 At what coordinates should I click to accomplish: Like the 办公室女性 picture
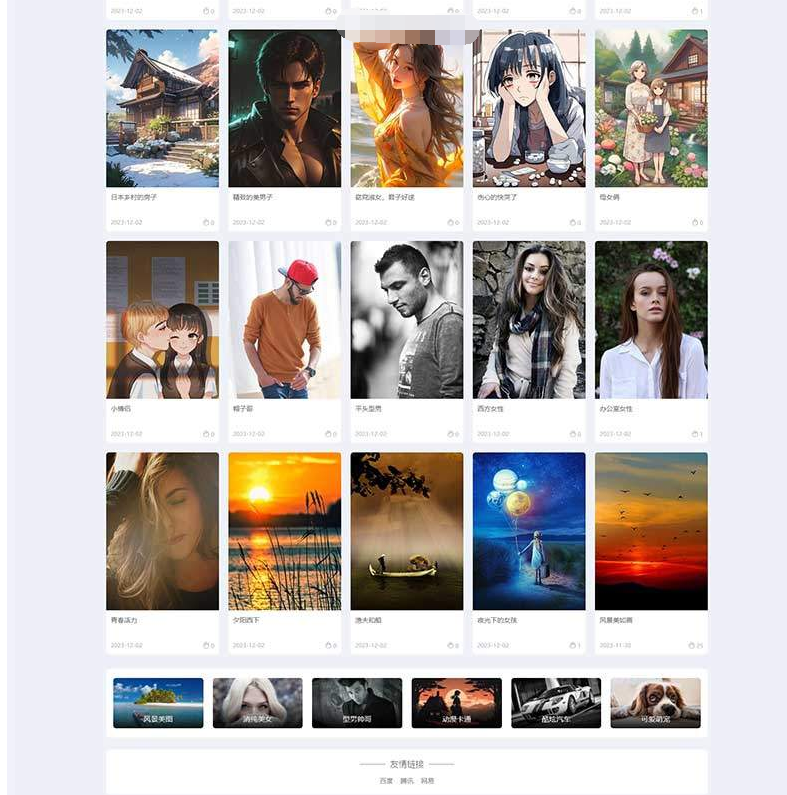[695, 434]
